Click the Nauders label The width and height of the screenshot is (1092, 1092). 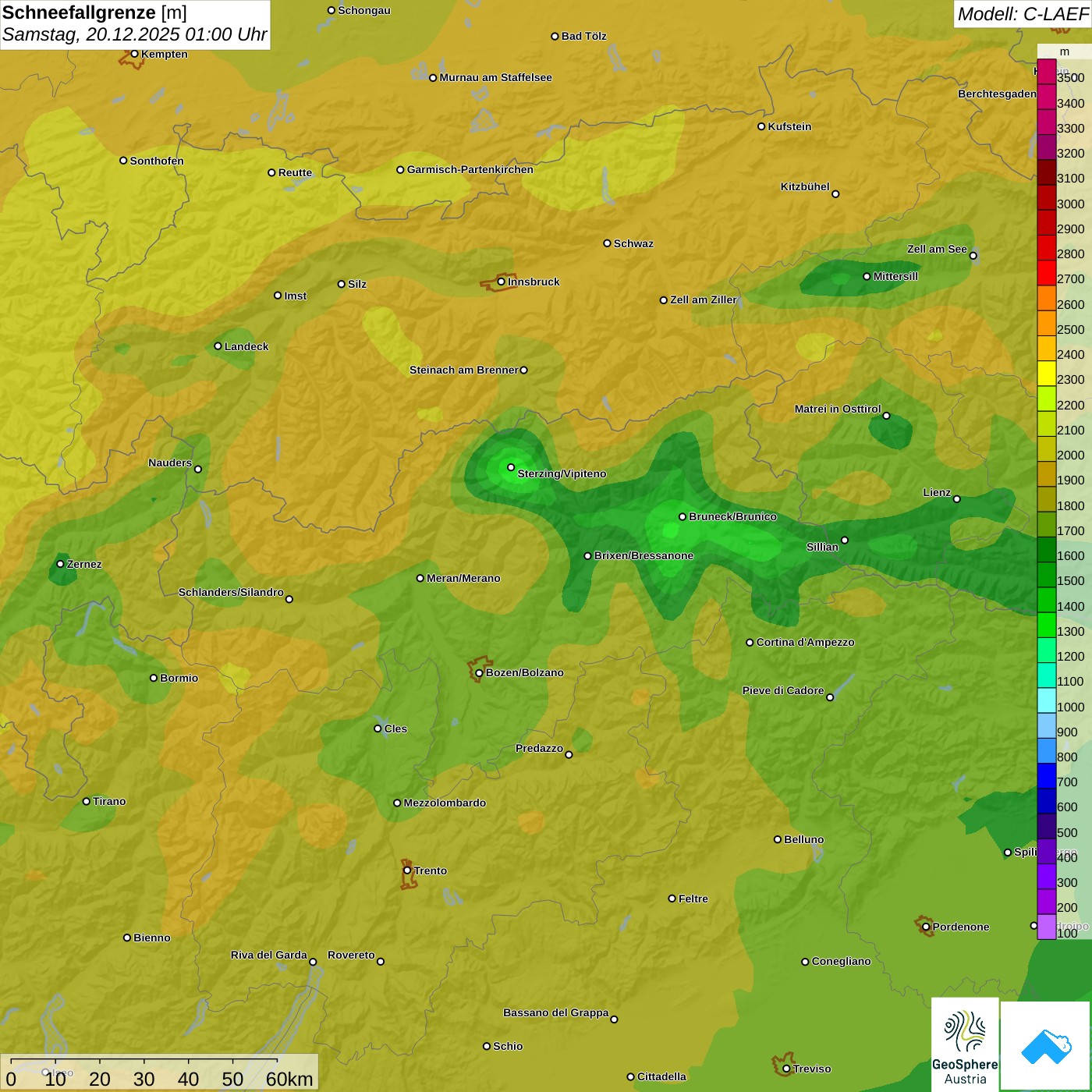170,463
